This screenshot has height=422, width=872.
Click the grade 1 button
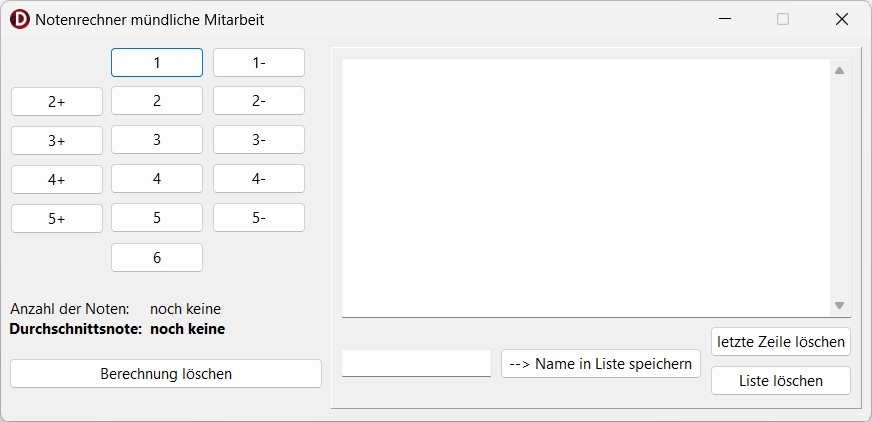pyautogui.click(x=157, y=62)
